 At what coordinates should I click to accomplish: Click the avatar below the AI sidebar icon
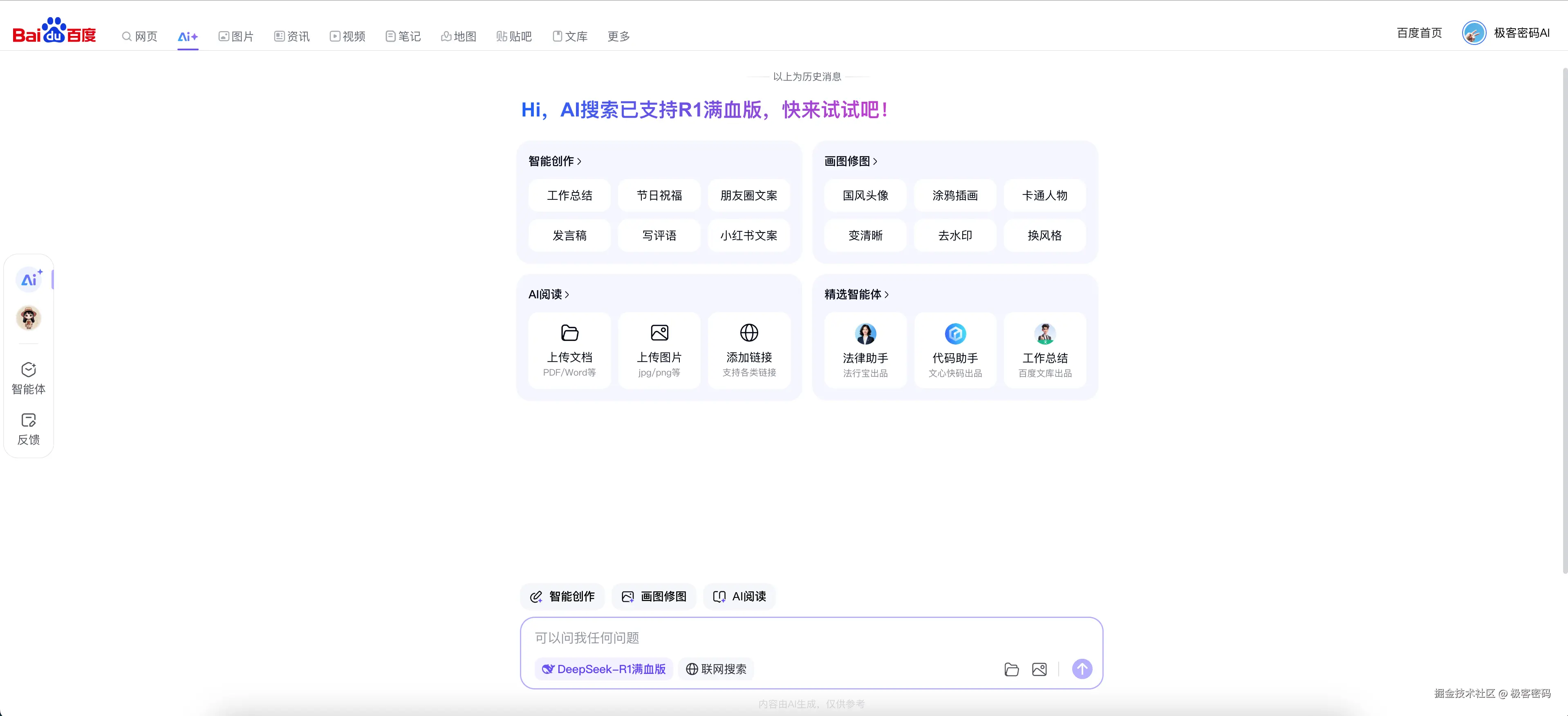click(28, 318)
